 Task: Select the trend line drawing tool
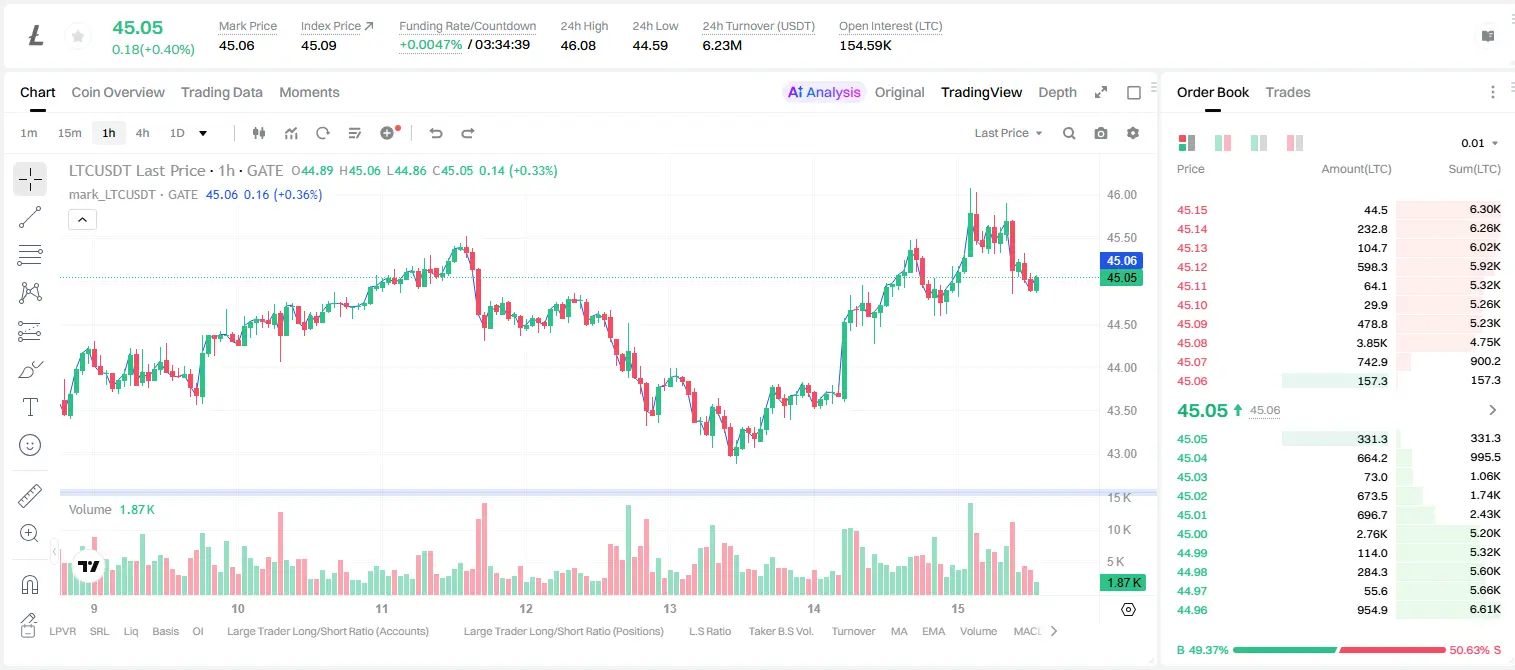(30, 217)
